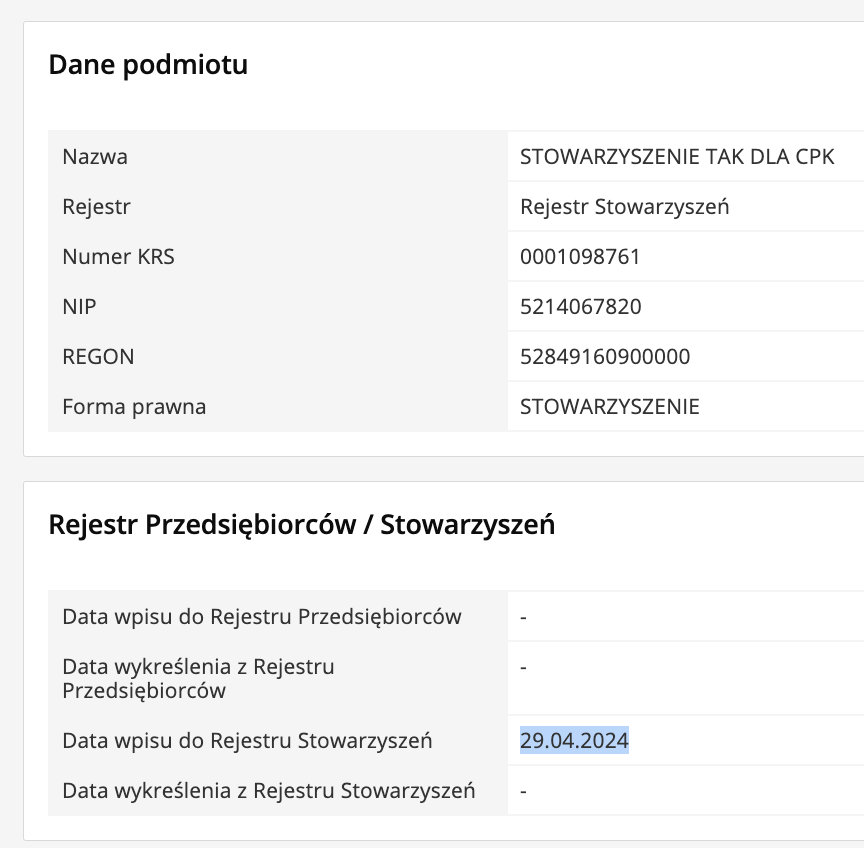Image resolution: width=864 pixels, height=848 pixels.
Task: Select the 'Forma prawna' label
Action: 134,407
